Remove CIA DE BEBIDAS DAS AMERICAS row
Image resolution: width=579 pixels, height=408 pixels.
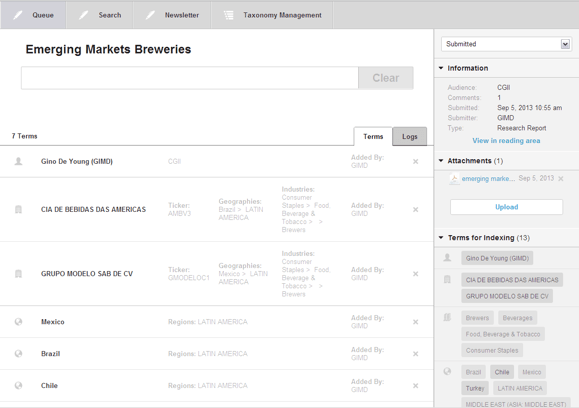[x=415, y=209]
